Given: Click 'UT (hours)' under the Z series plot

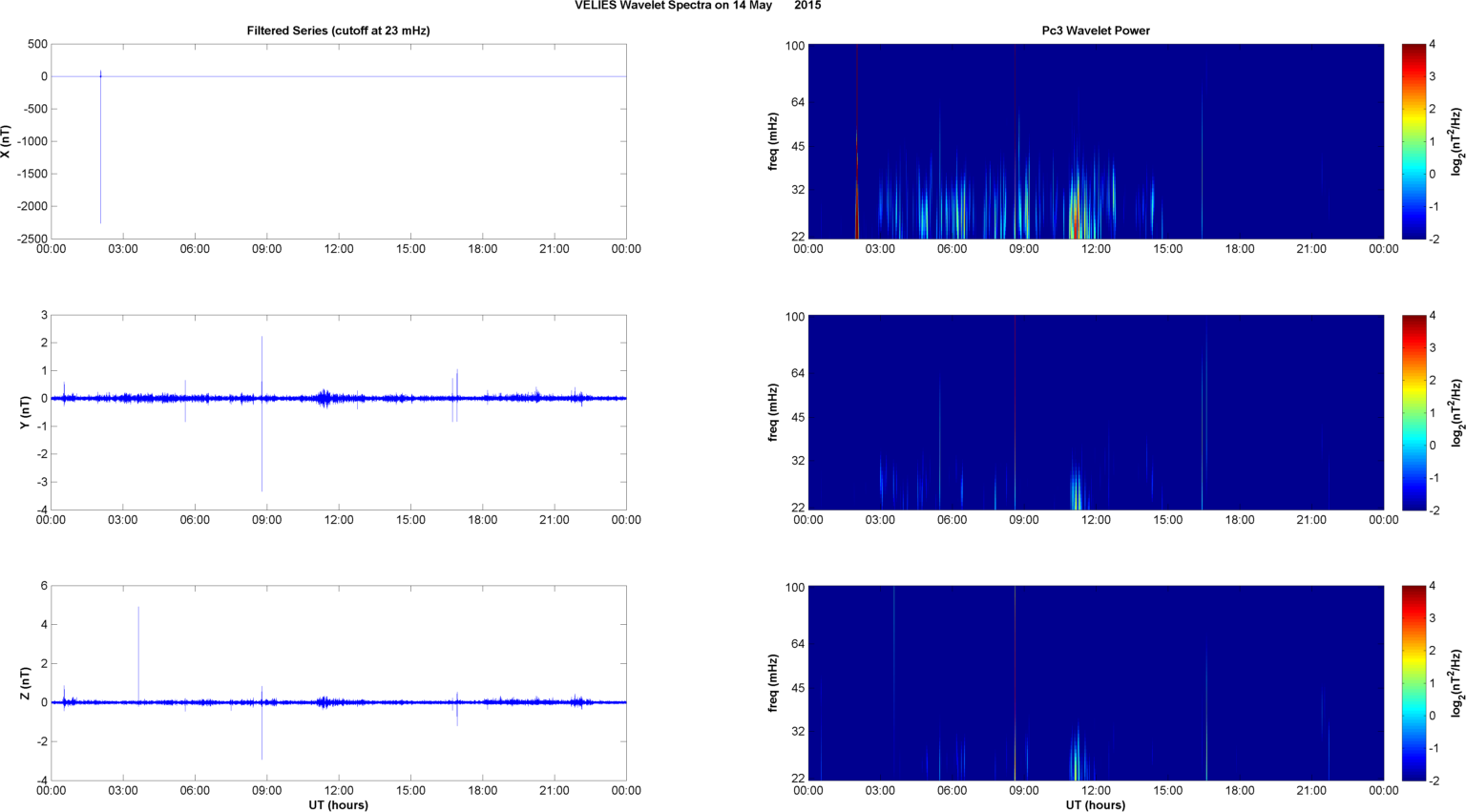Looking at the screenshot, I should pyautogui.click(x=338, y=804).
